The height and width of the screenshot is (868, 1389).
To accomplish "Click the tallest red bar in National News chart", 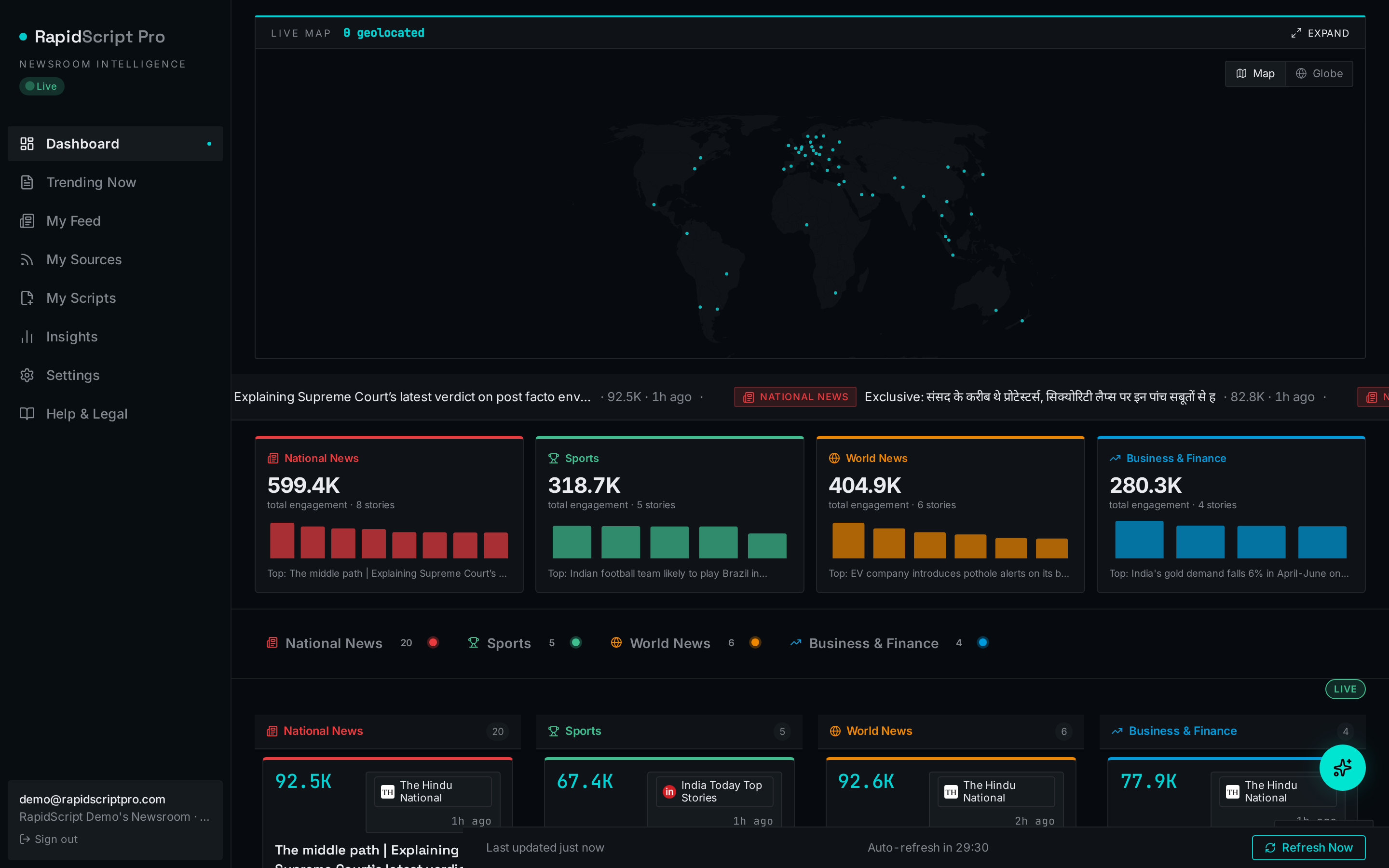I will [282, 540].
